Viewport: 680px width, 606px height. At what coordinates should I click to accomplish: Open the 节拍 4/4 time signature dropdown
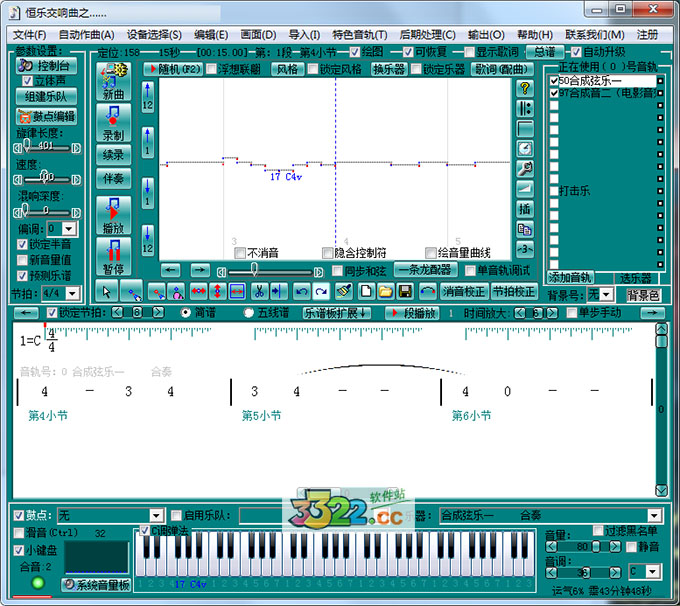[x=75, y=294]
